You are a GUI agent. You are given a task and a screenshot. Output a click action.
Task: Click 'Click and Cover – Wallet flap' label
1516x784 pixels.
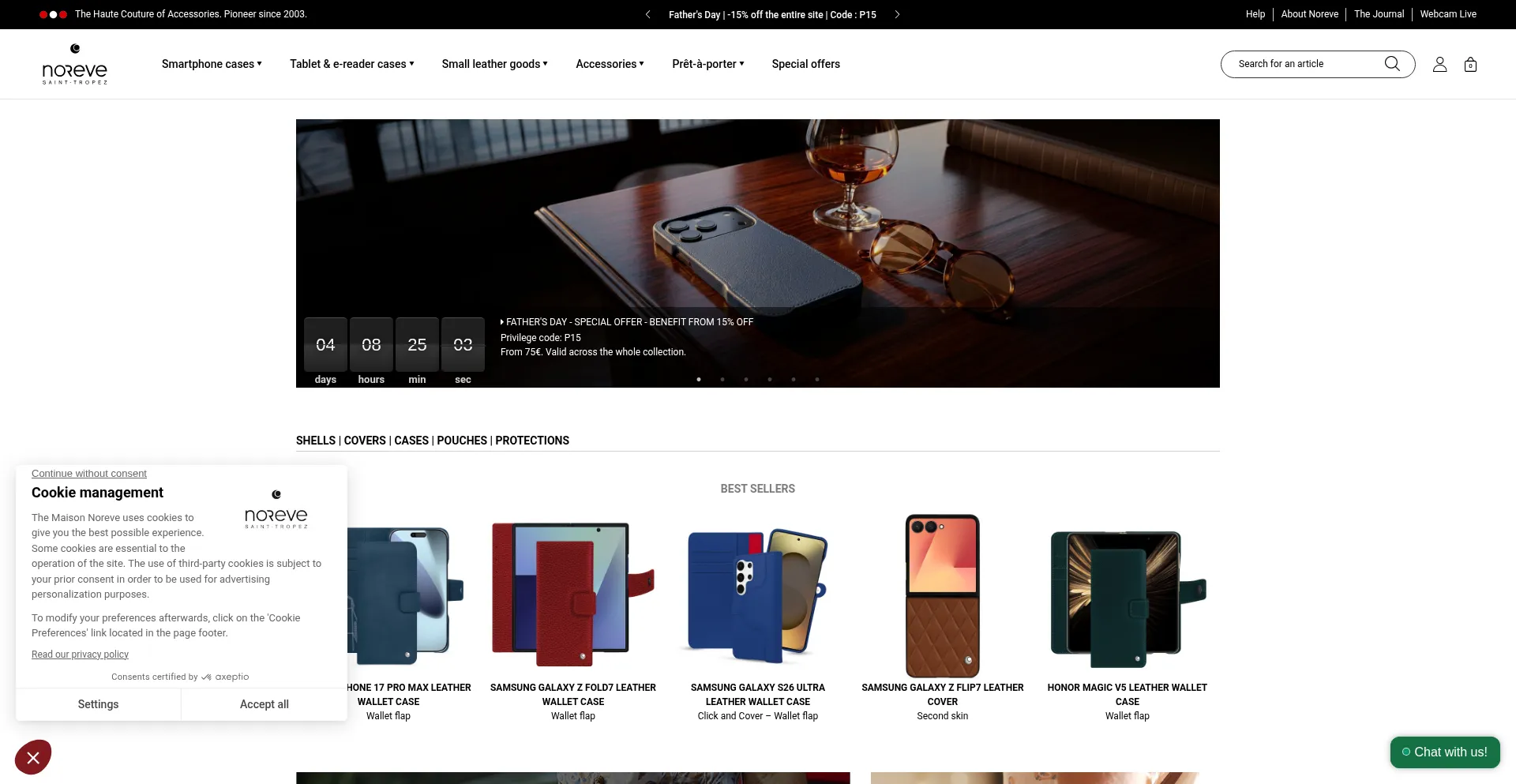[758, 716]
